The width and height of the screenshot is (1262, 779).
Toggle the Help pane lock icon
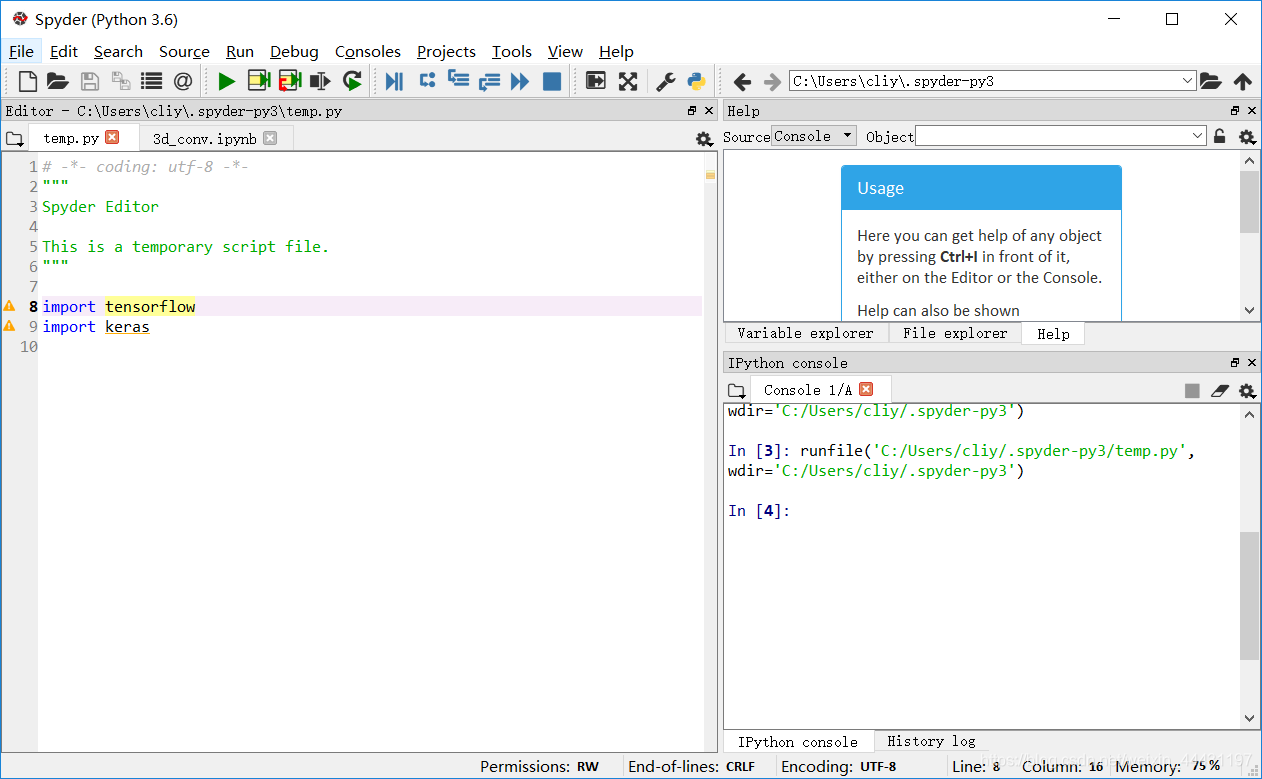click(x=1220, y=136)
